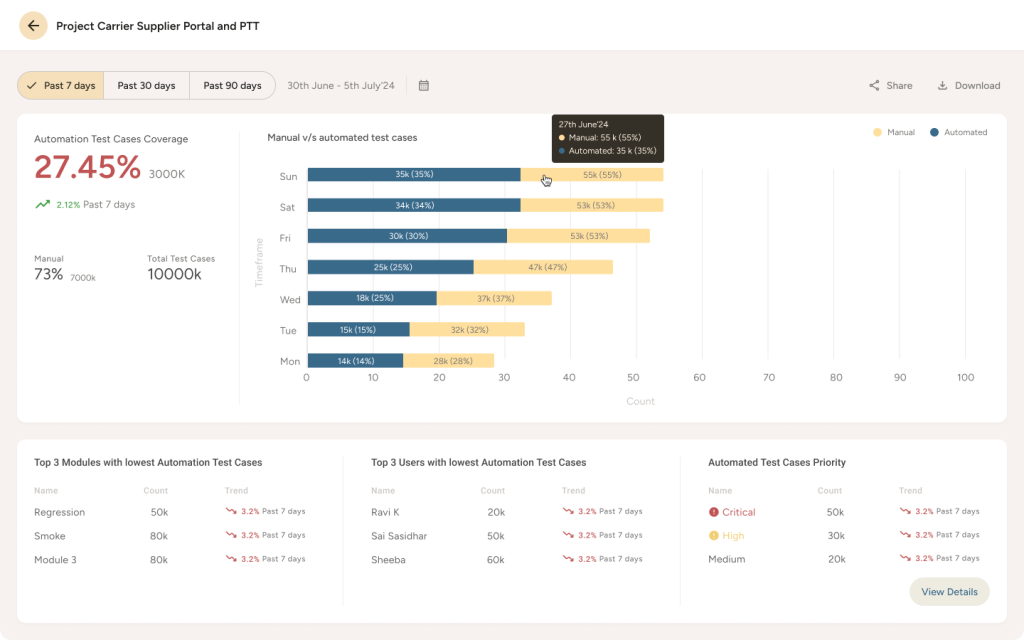Switch to the Past 30 days tab

(x=146, y=85)
